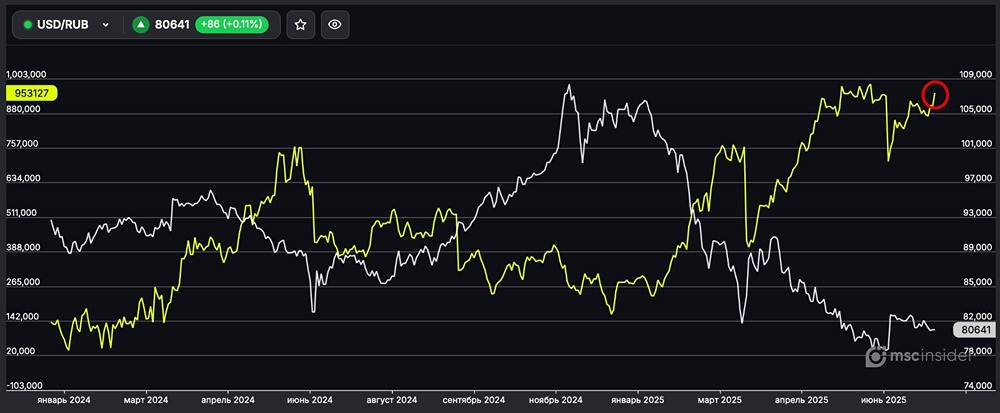Open the USD/RUB instrument dropdown
The height and width of the screenshot is (413, 1000).
pyautogui.click(x=66, y=25)
